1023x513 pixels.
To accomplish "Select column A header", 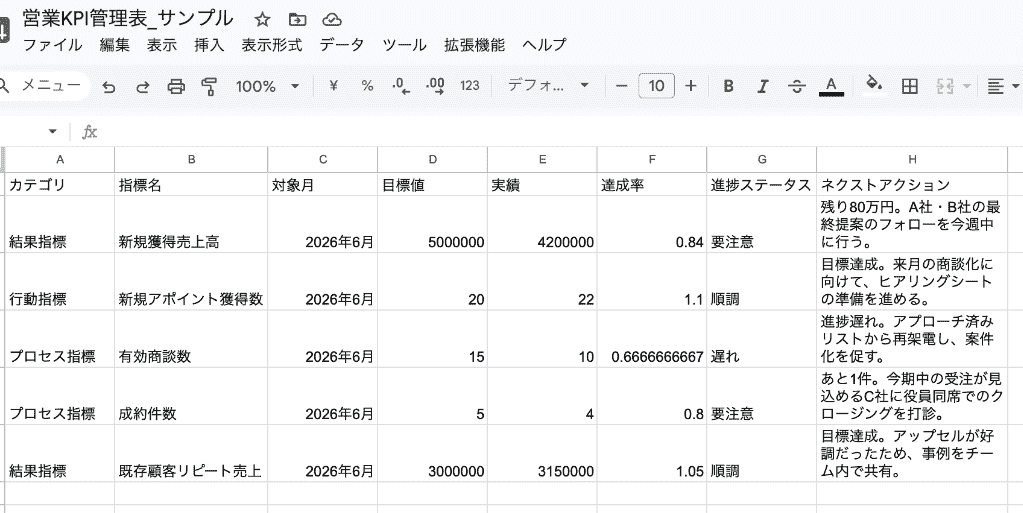I will 61,159.
